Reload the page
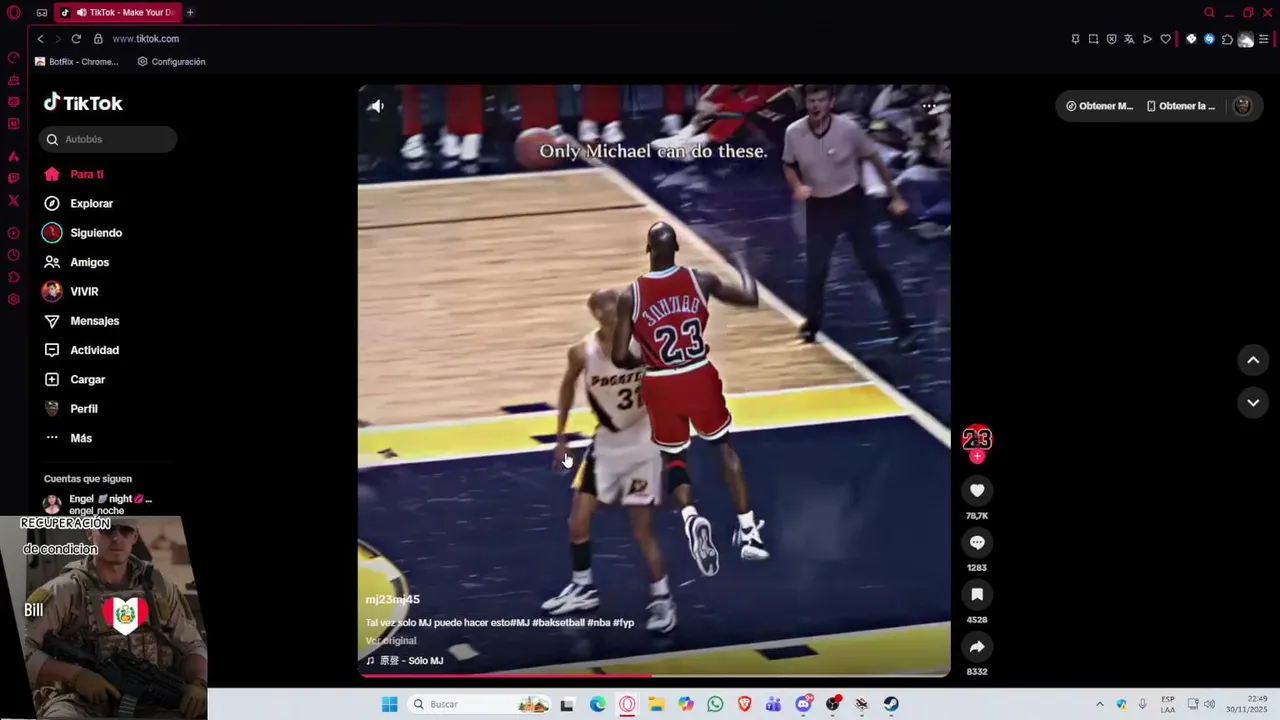The height and width of the screenshot is (720, 1280). click(76, 39)
